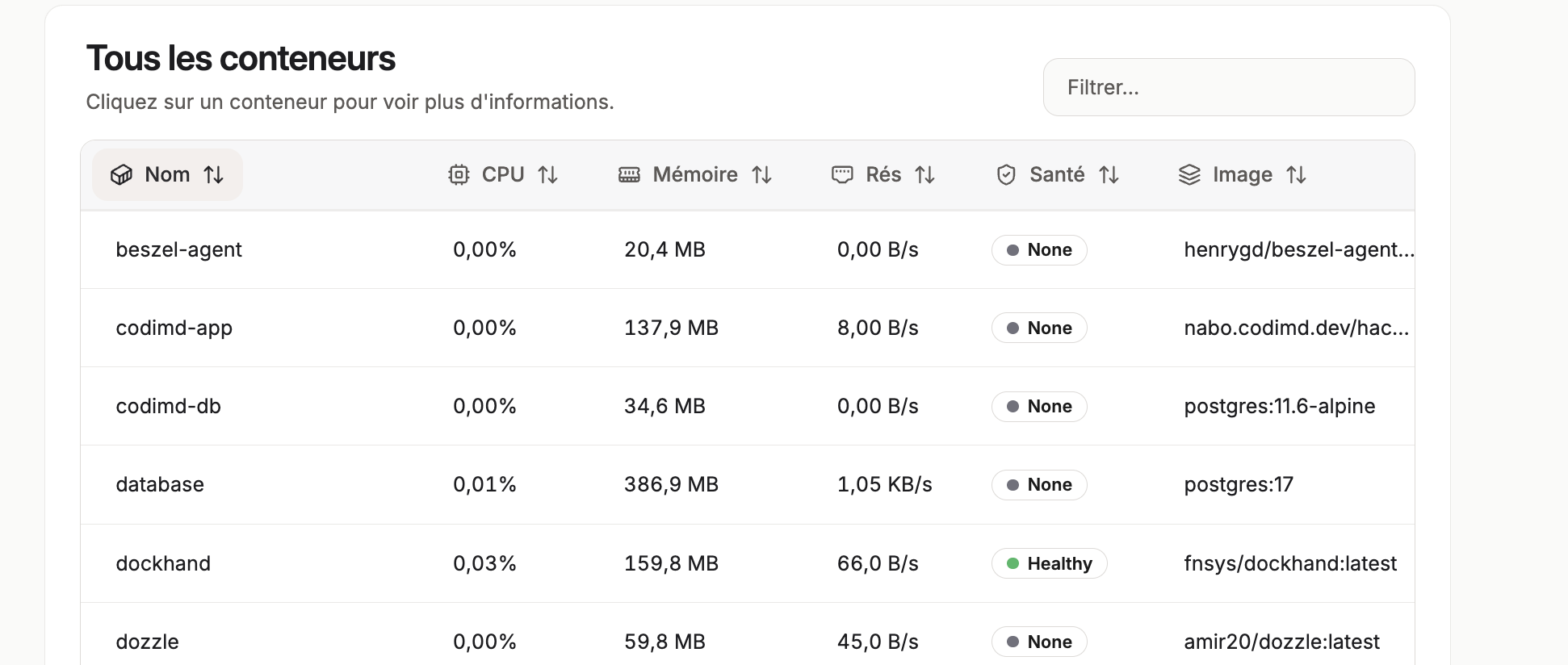Viewport: 1568px width, 665px height.
Task: Click the 66,0 B/s network value
Action: click(x=878, y=563)
